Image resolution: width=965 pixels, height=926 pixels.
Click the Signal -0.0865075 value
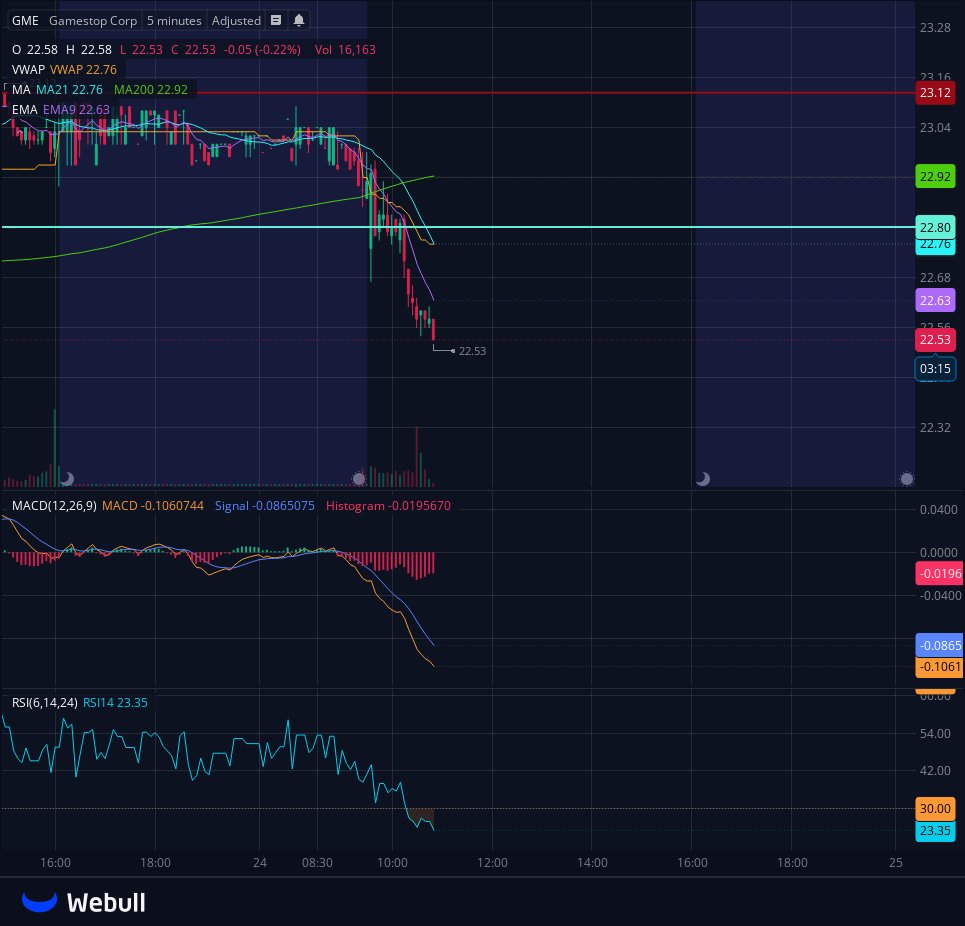coord(266,506)
